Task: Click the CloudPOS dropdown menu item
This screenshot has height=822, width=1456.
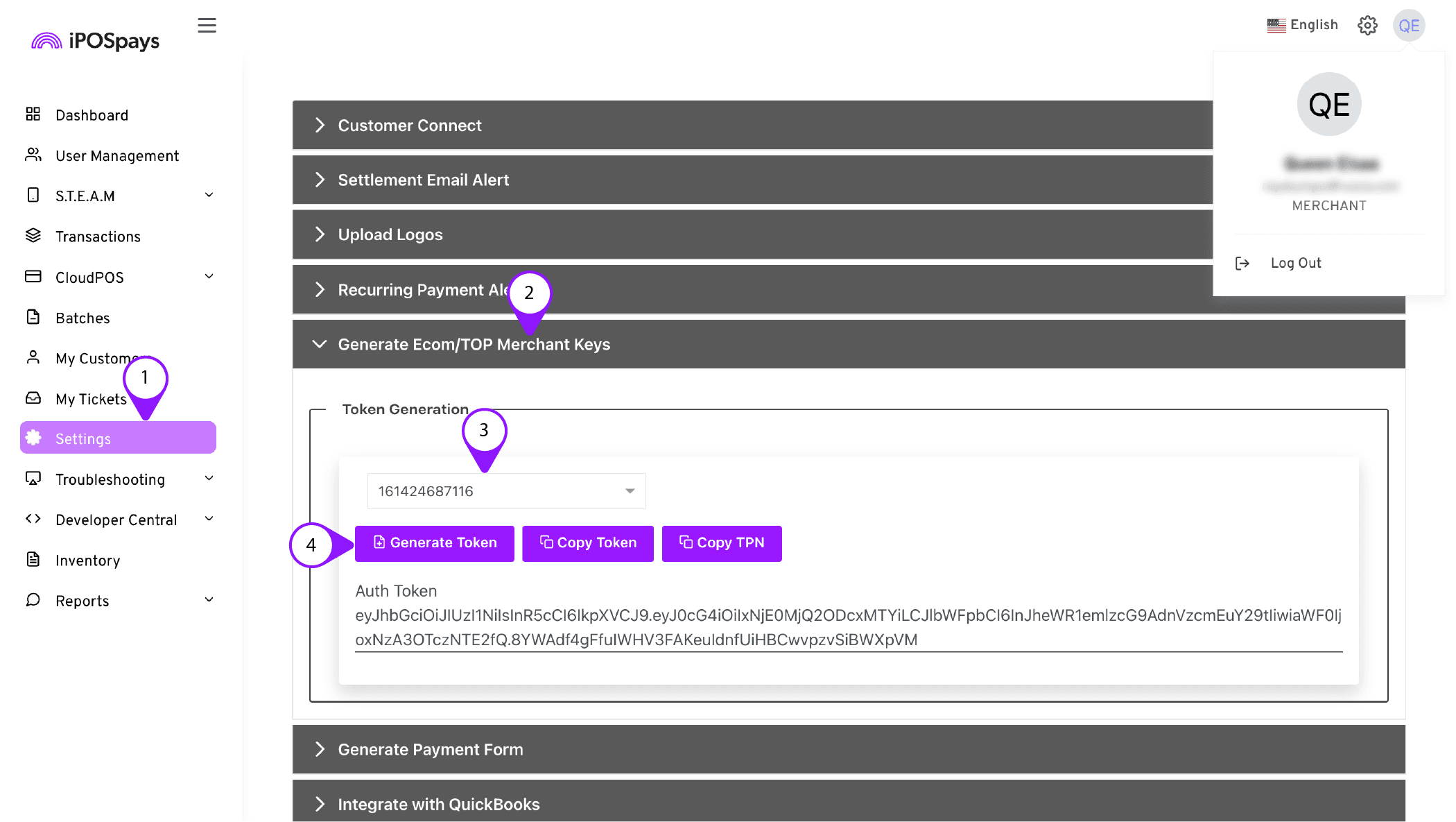Action: (x=120, y=277)
